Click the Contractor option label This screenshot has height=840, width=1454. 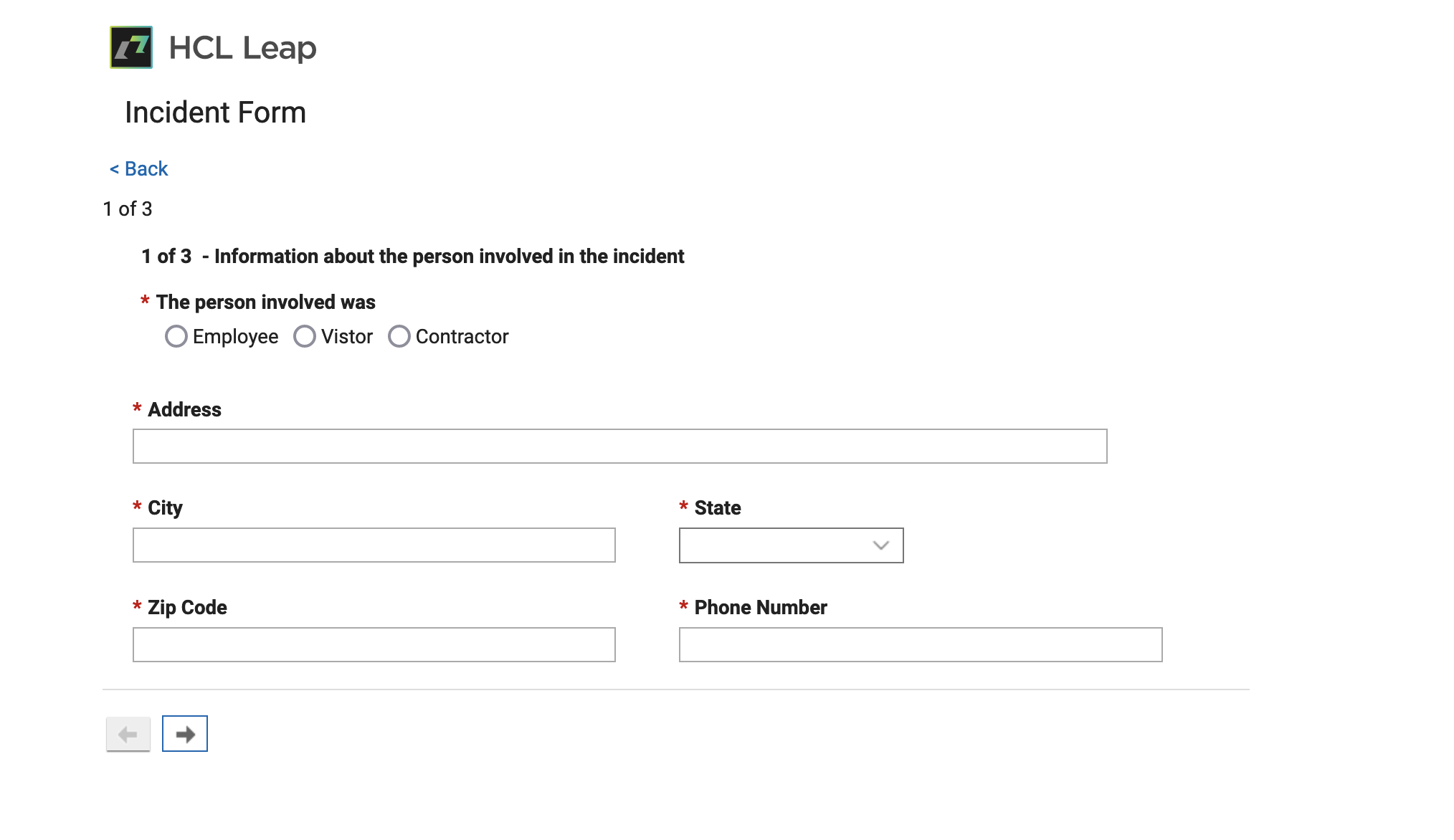[462, 336]
